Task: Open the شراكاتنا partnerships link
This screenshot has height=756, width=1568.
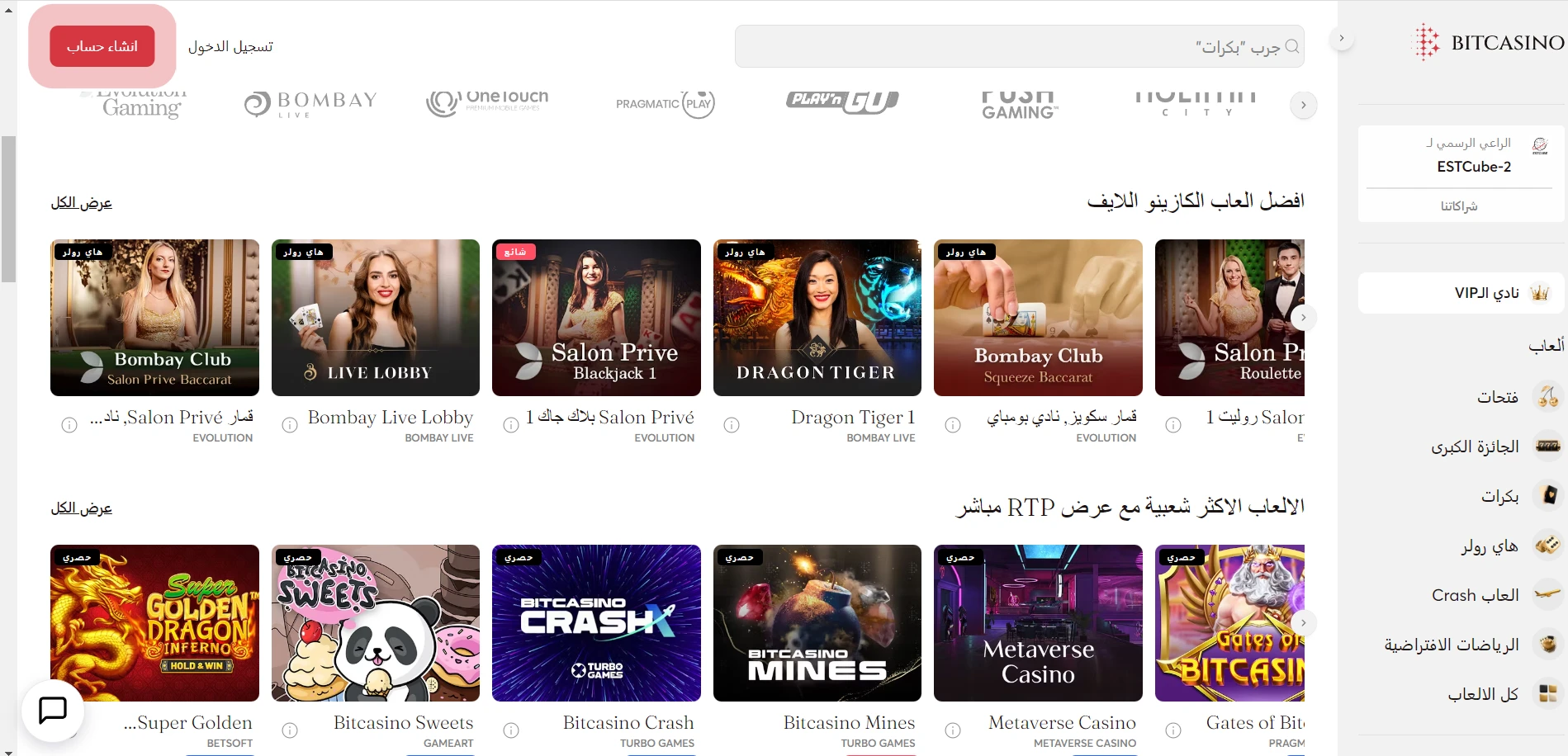Action: pos(1459,206)
